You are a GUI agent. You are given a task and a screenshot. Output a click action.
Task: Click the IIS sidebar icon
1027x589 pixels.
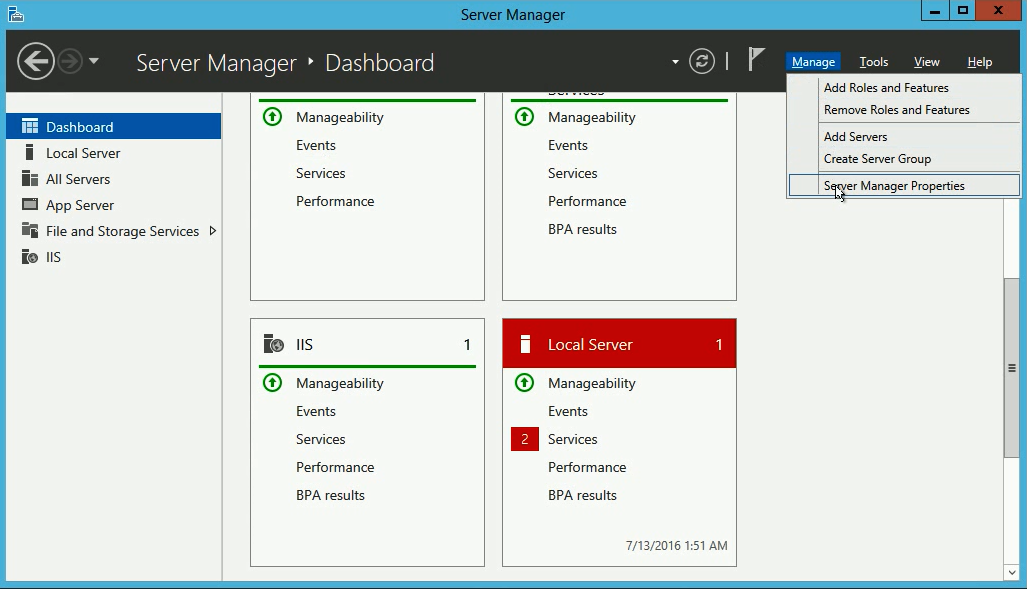pyautogui.click(x=30, y=257)
